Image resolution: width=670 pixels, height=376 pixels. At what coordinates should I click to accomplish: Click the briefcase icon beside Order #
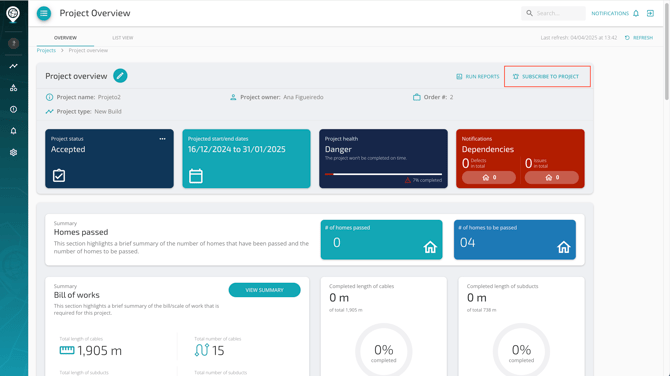[417, 97]
